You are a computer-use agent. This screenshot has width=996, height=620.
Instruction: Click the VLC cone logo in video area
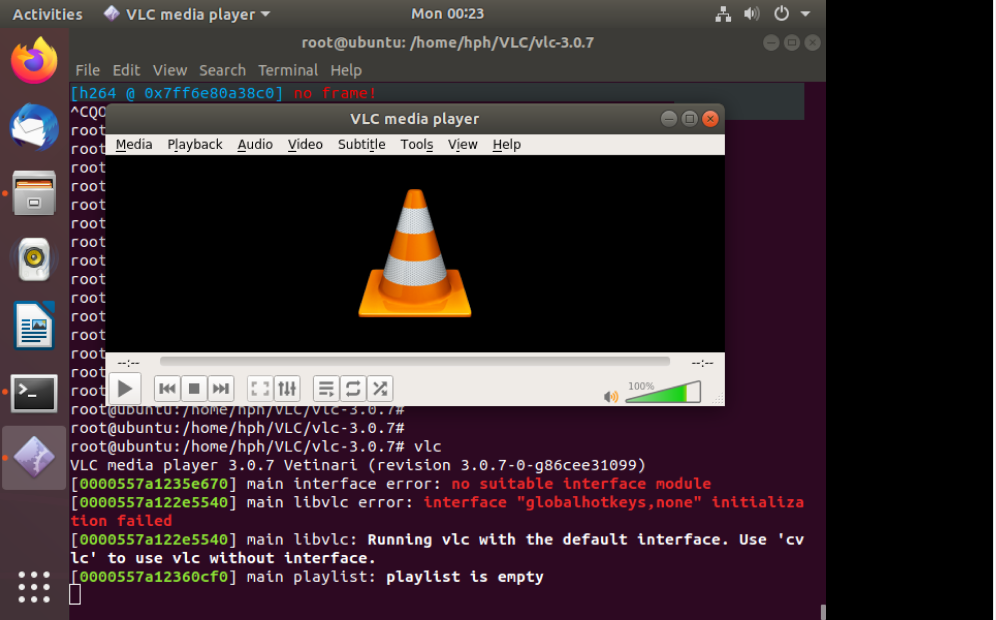(415, 253)
